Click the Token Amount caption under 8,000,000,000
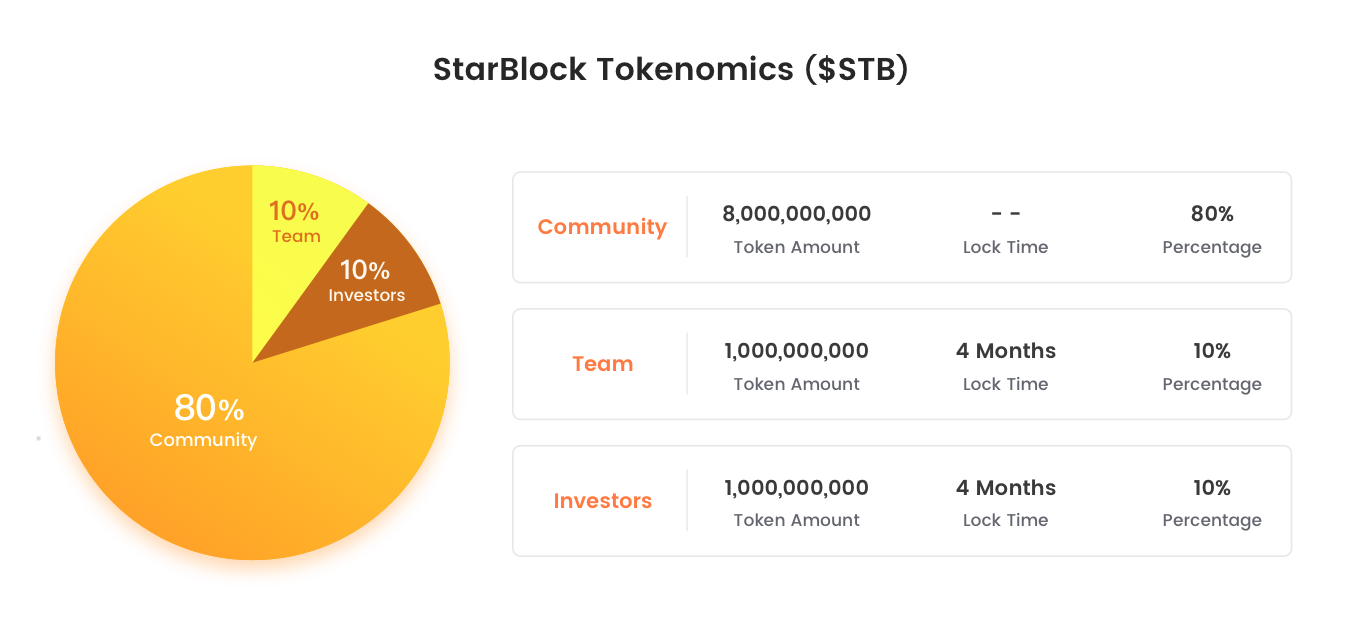 pos(796,247)
